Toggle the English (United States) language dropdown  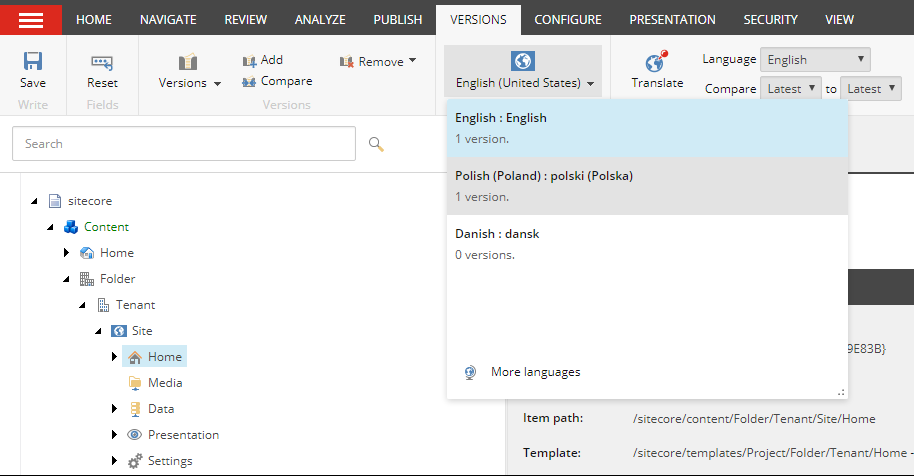(523, 71)
